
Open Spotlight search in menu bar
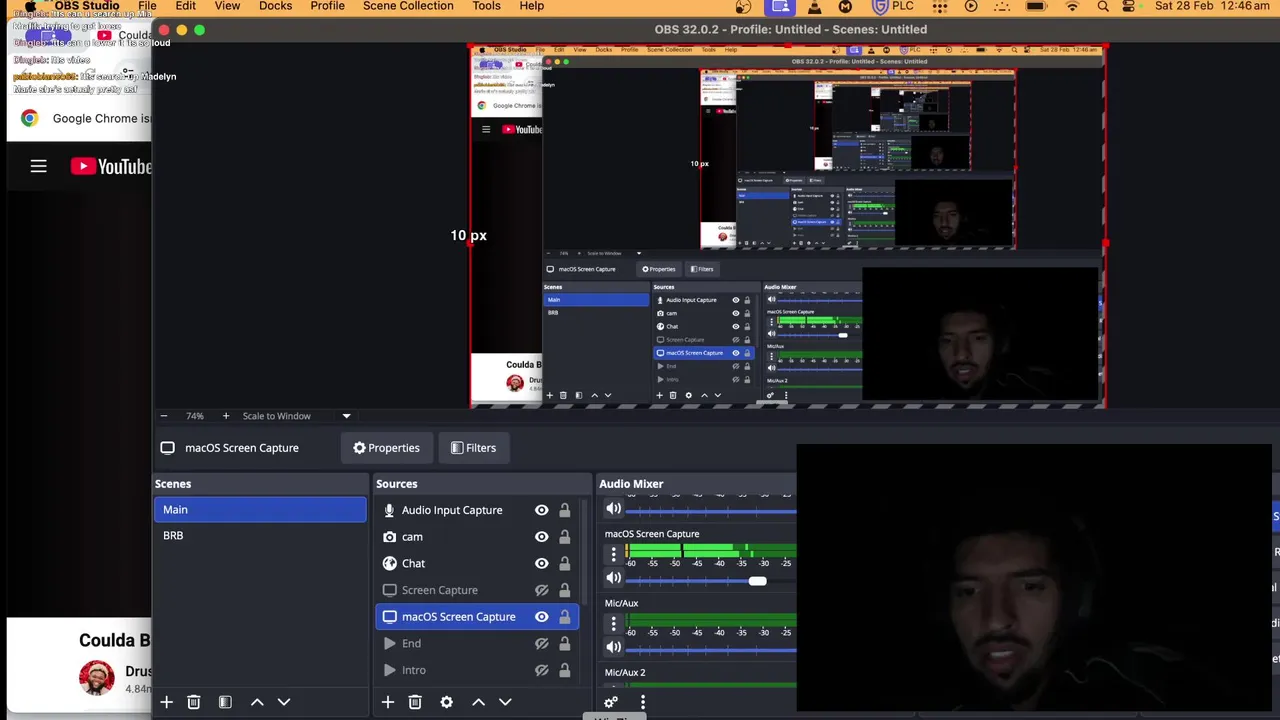pyautogui.click(x=1103, y=6)
